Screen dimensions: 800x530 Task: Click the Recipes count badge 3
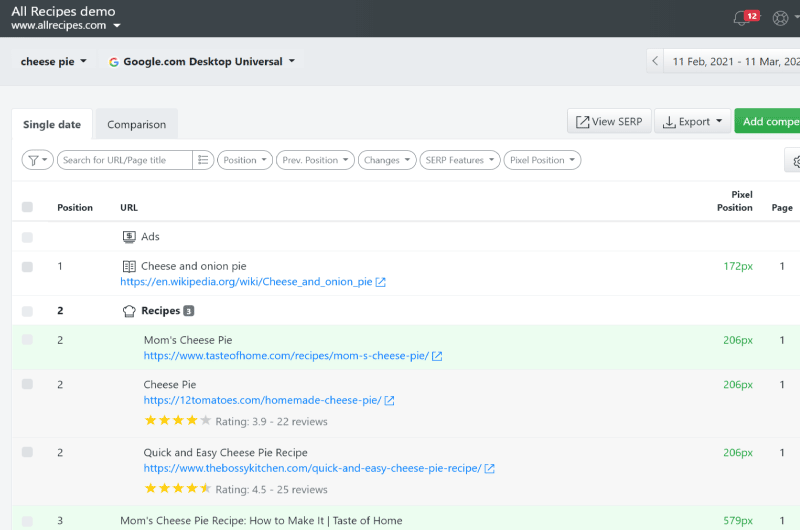tap(189, 311)
